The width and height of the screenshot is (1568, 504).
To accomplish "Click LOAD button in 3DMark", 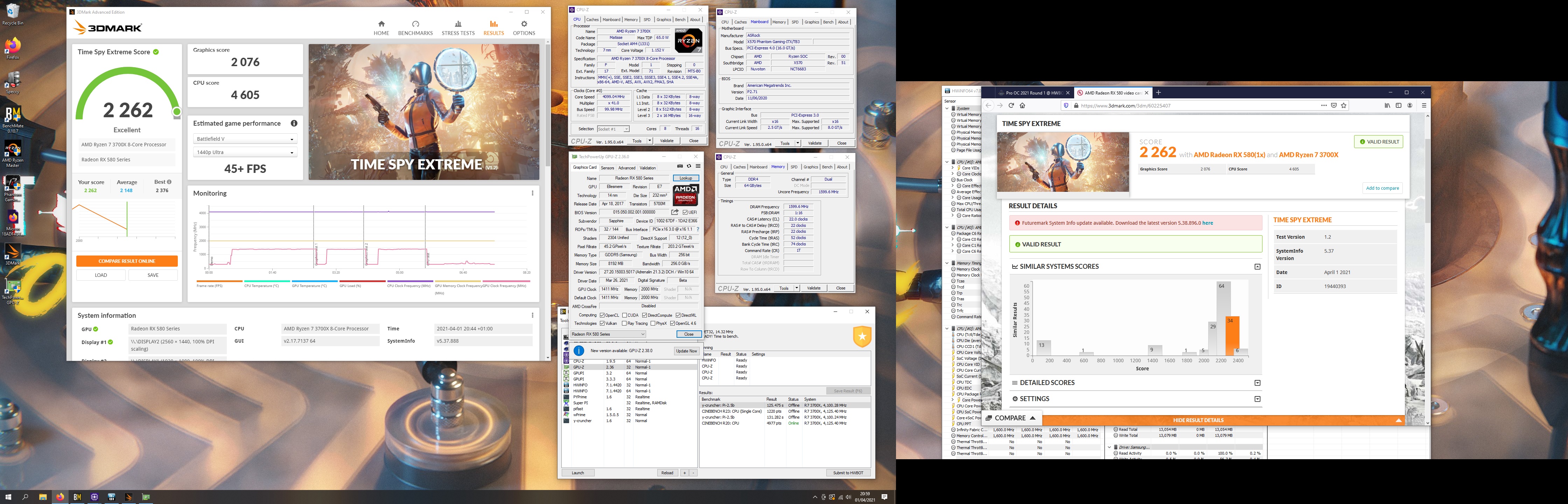I will pos(101,275).
